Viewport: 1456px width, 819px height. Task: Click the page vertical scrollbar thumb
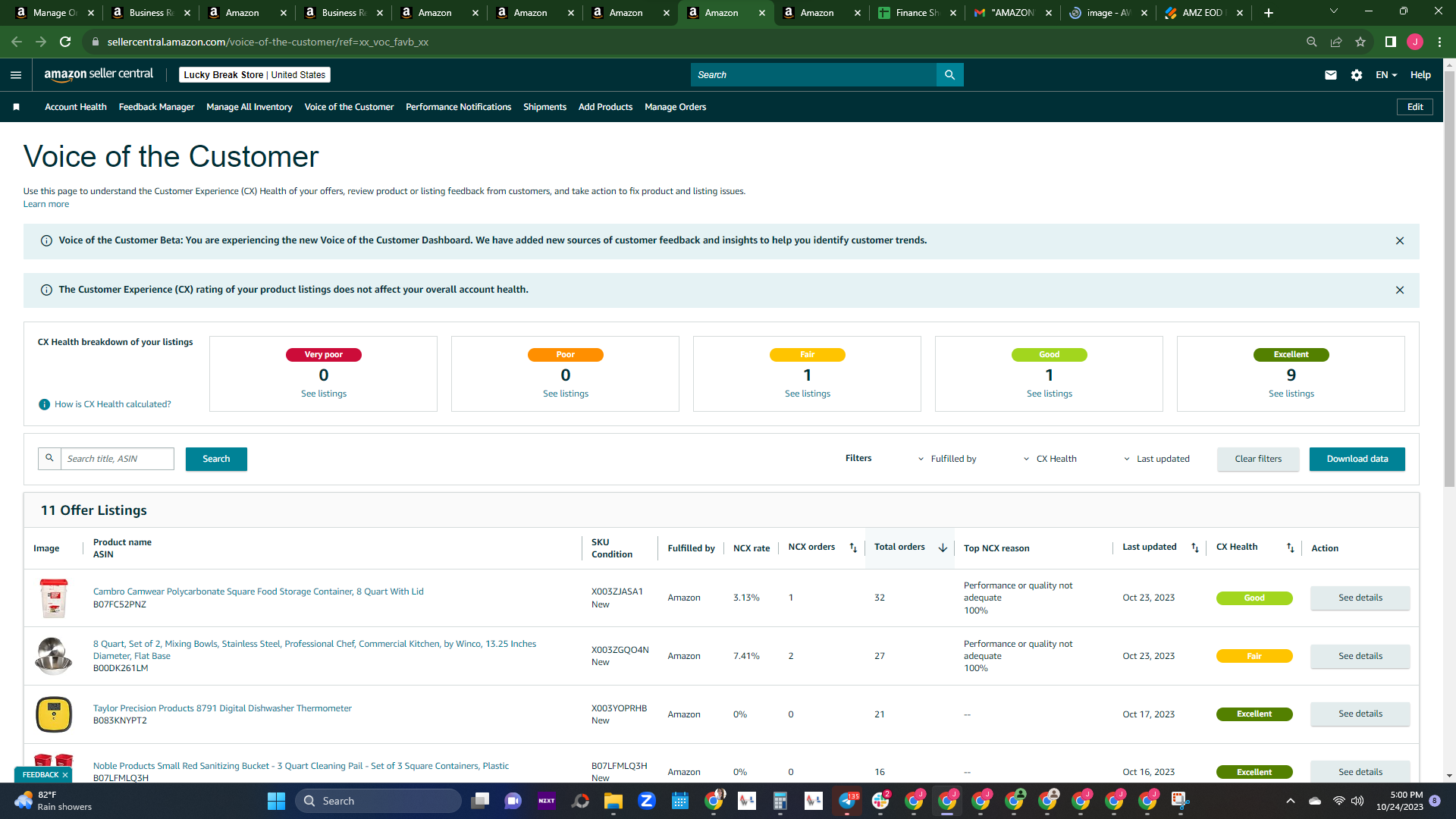click(x=1449, y=281)
